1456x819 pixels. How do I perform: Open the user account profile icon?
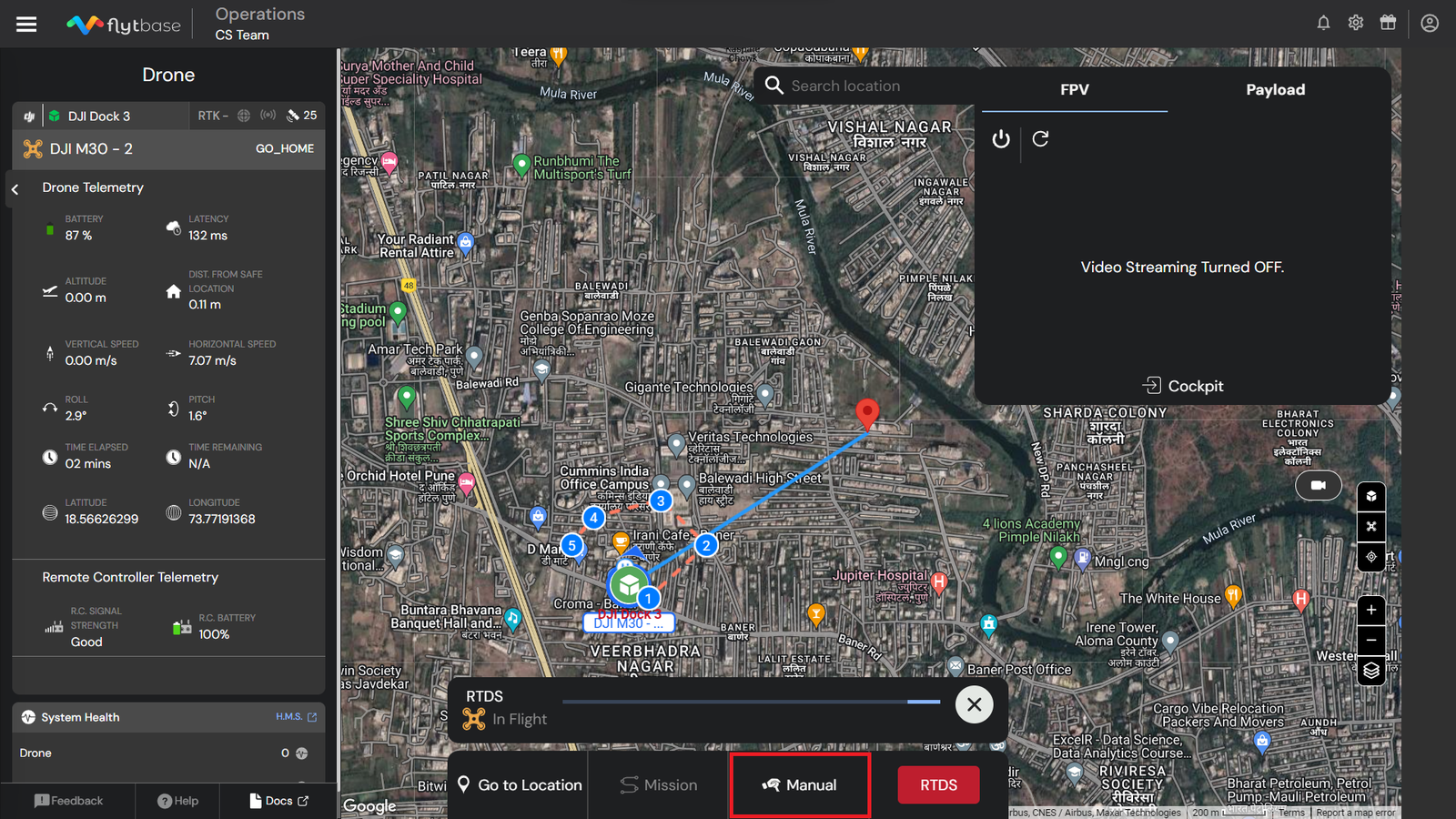pyautogui.click(x=1430, y=23)
